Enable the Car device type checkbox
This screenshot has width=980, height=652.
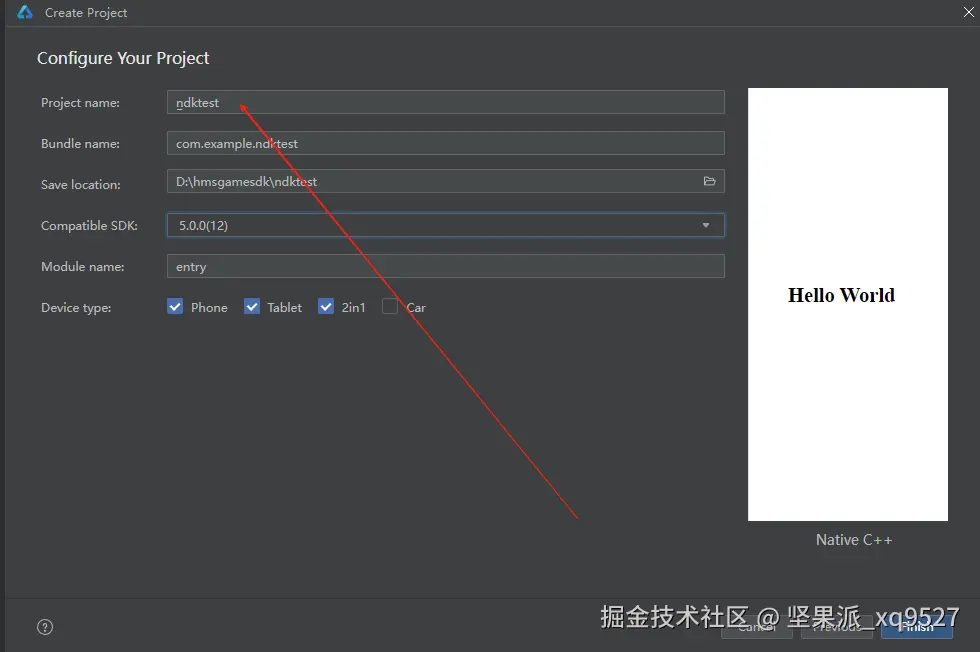pos(390,307)
